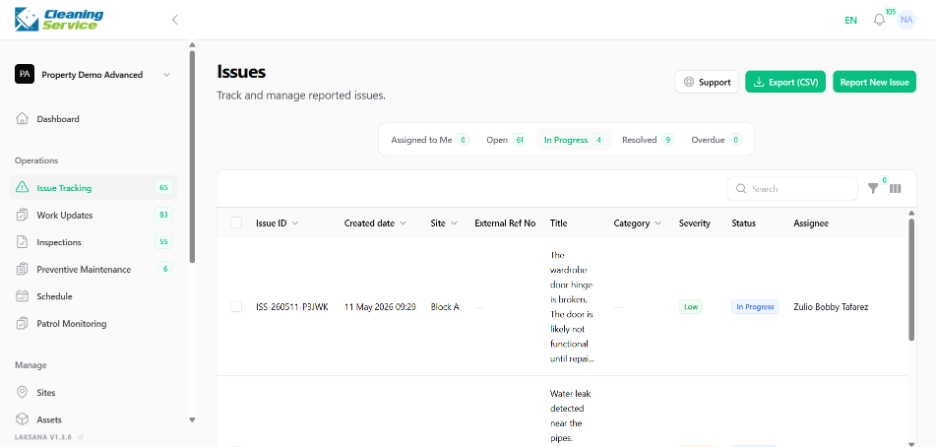
Task: Switch to the Assigned to Me tab
Action: pos(430,140)
